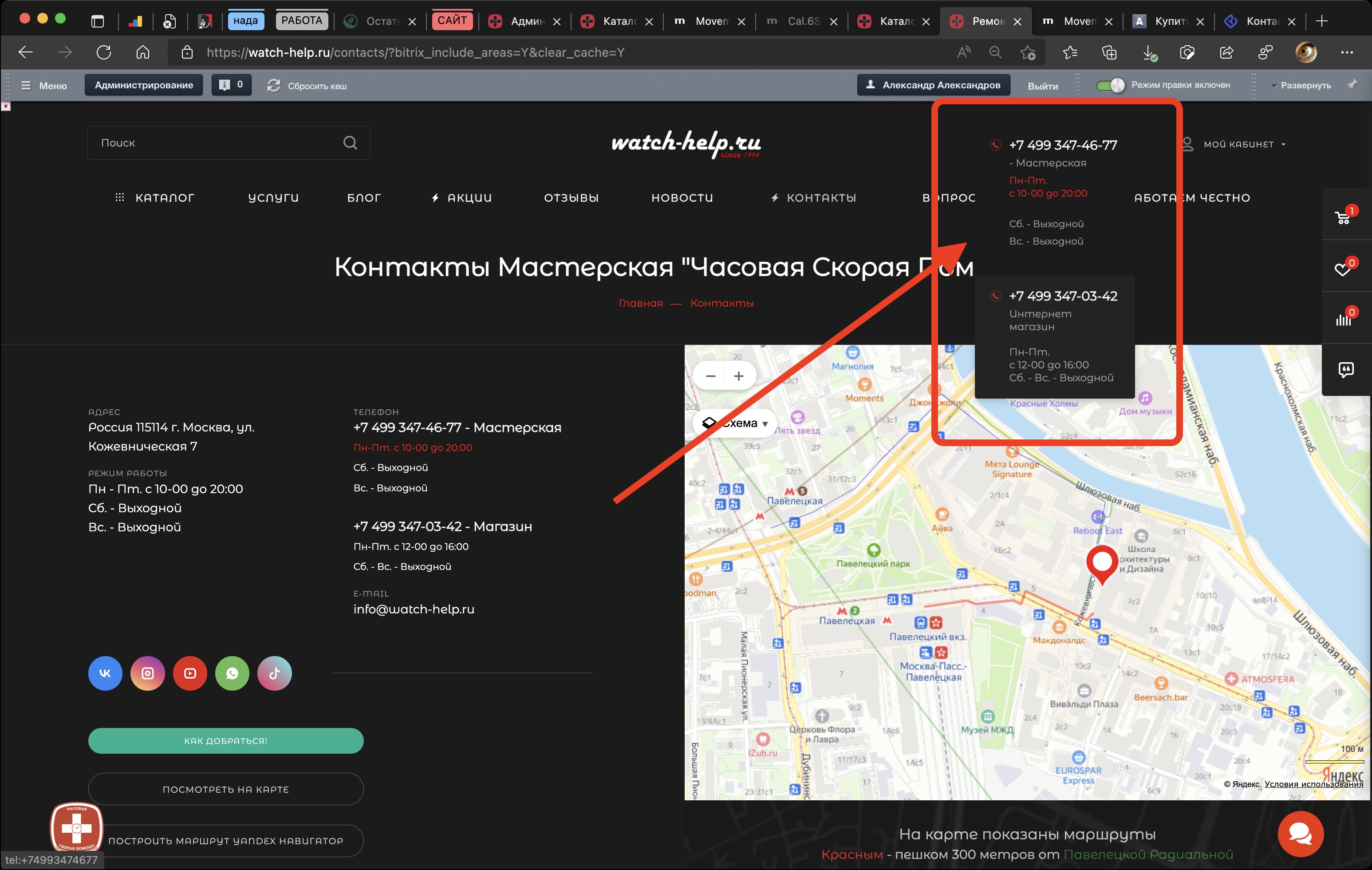Open Условия использования map terms link

pyautogui.click(x=1313, y=784)
